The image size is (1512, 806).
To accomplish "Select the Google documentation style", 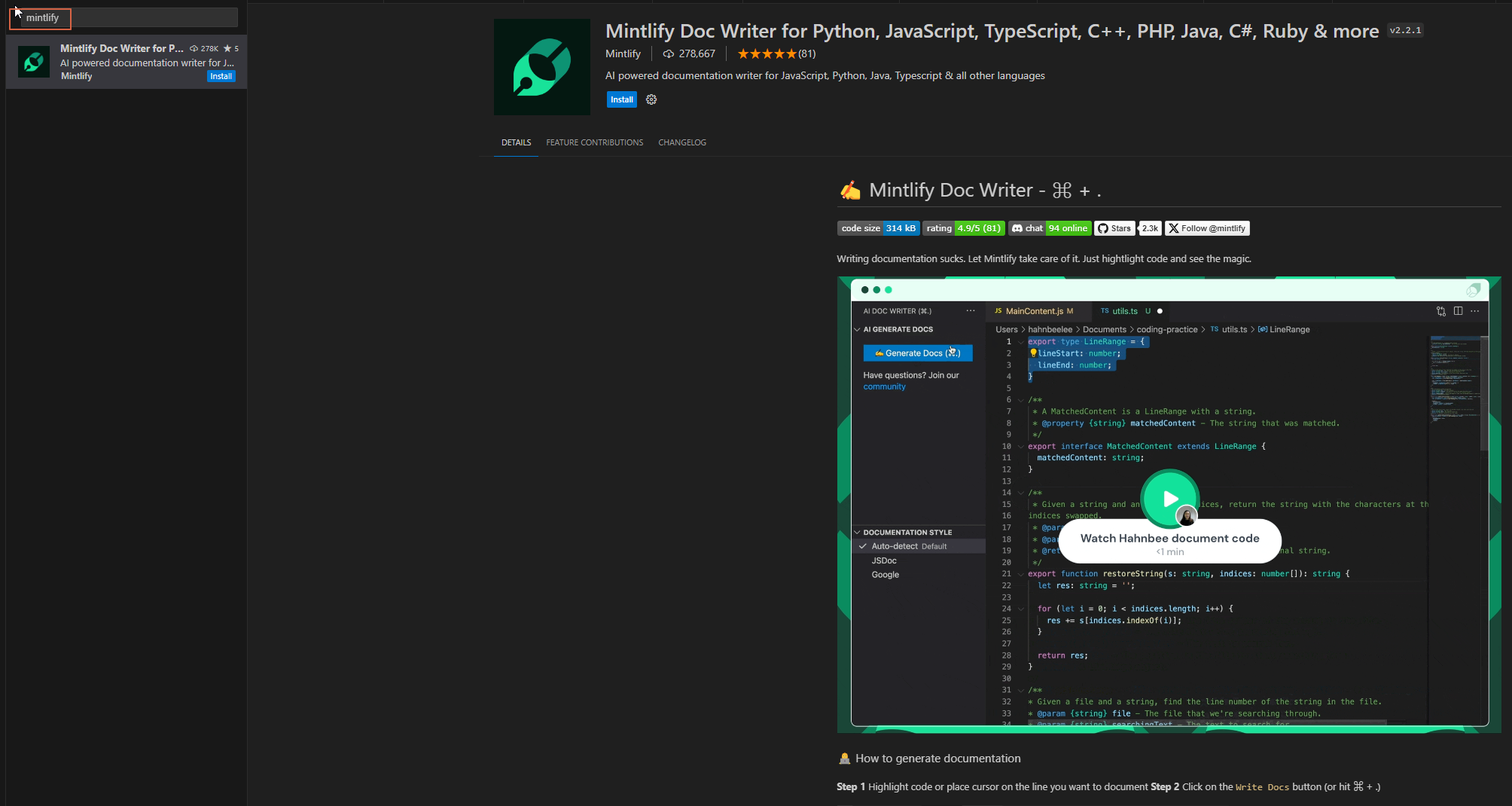I will [x=885, y=575].
